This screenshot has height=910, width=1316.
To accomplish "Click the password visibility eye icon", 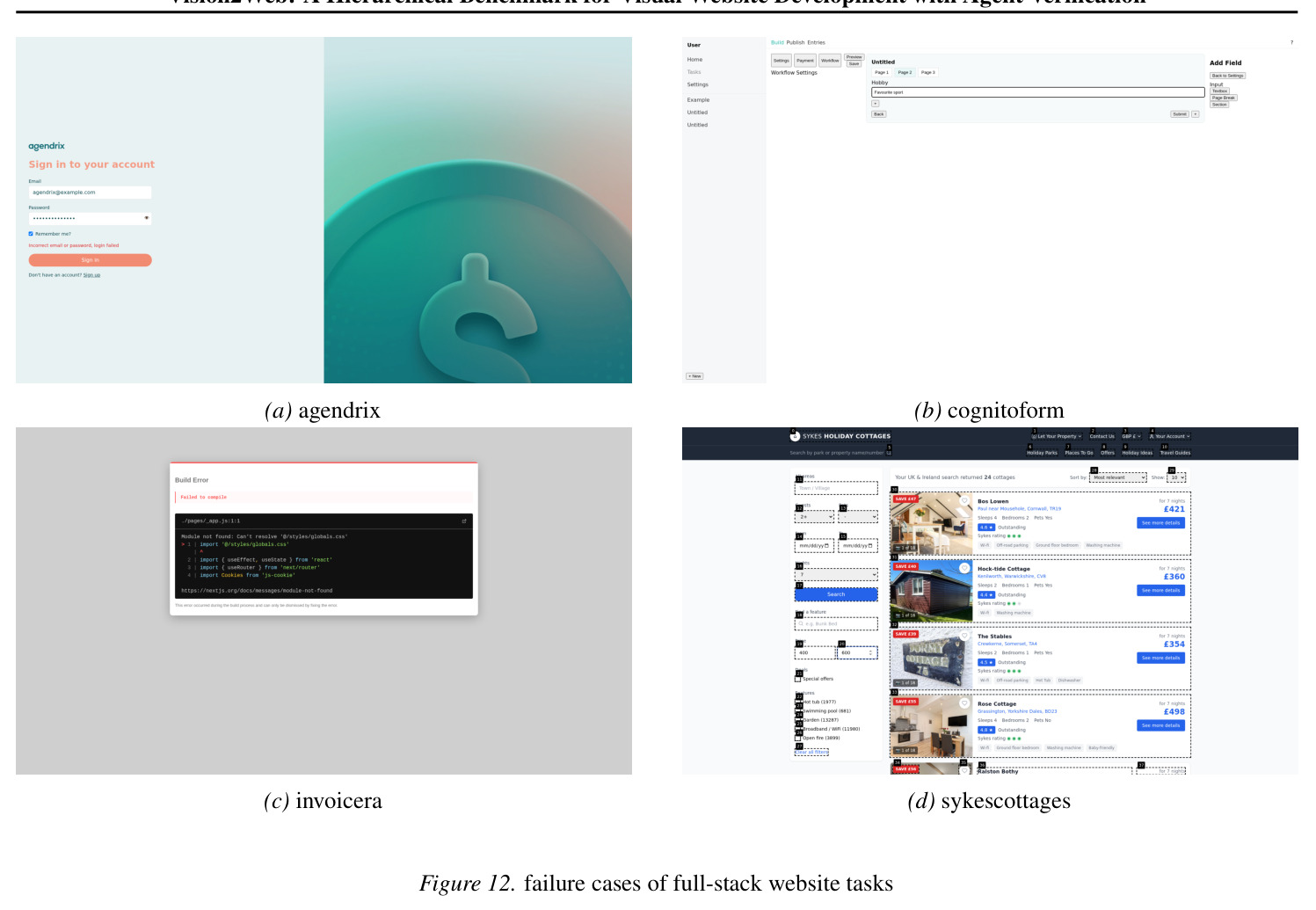I will (x=147, y=217).
